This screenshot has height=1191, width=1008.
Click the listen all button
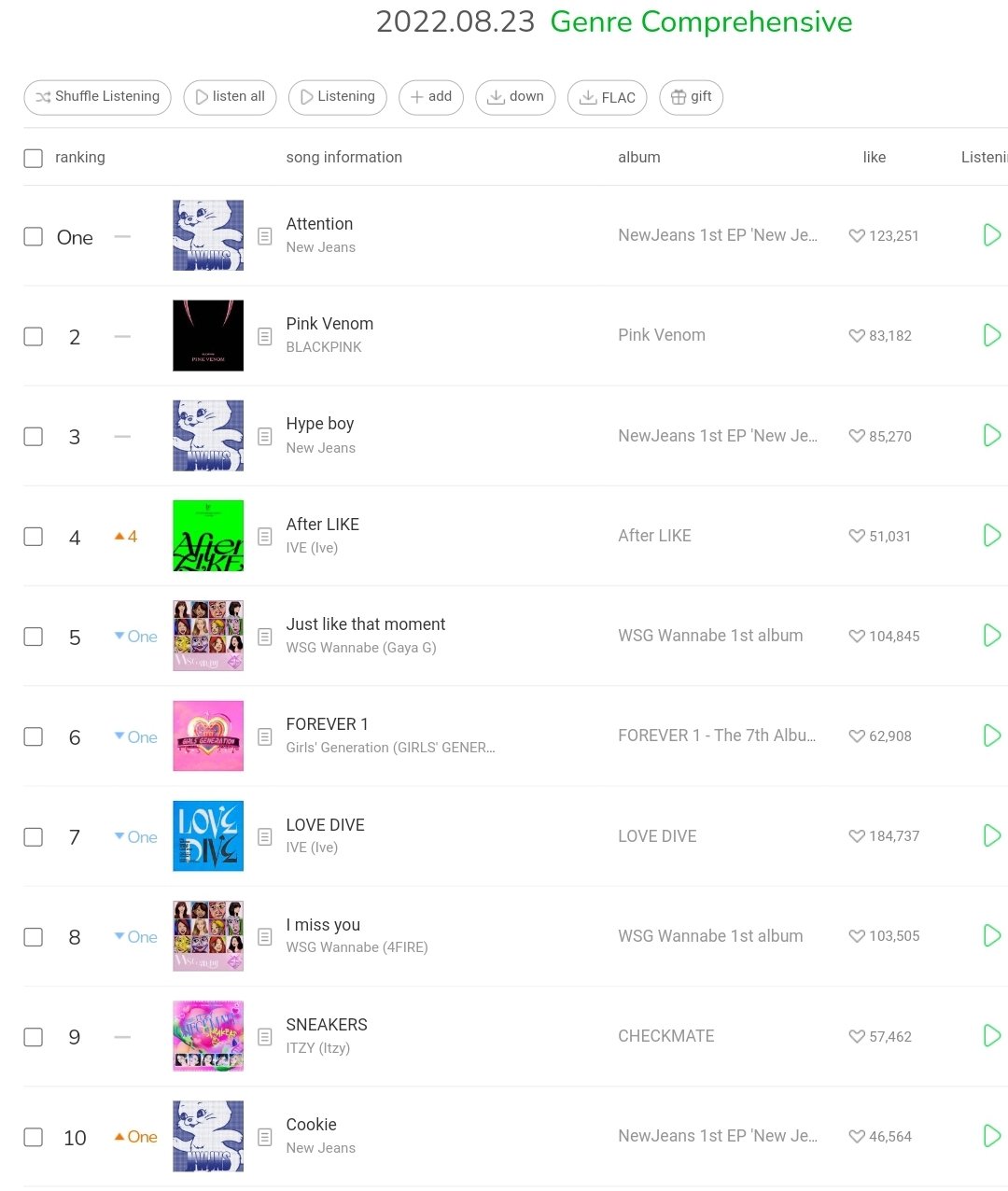pyautogui.click(x=230, y=97)
